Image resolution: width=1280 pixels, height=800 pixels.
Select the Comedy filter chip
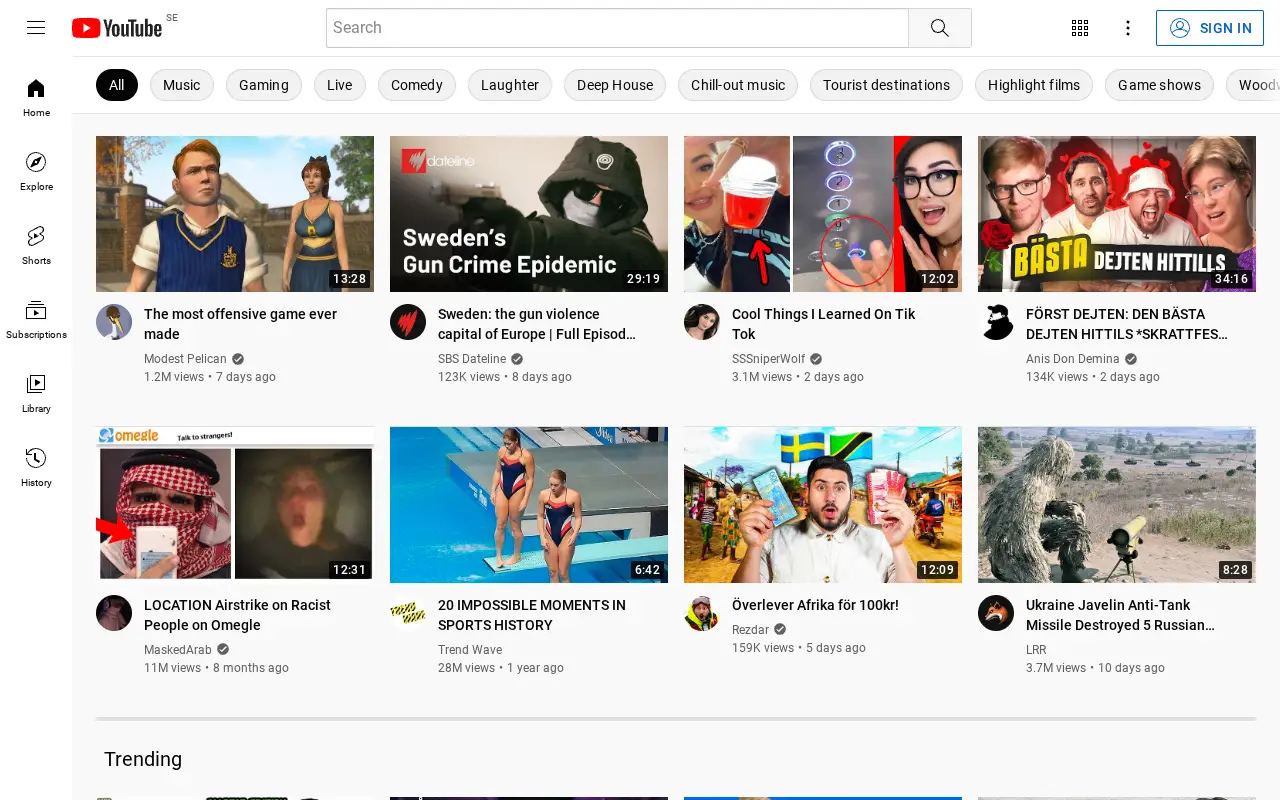tap(417, 85)
